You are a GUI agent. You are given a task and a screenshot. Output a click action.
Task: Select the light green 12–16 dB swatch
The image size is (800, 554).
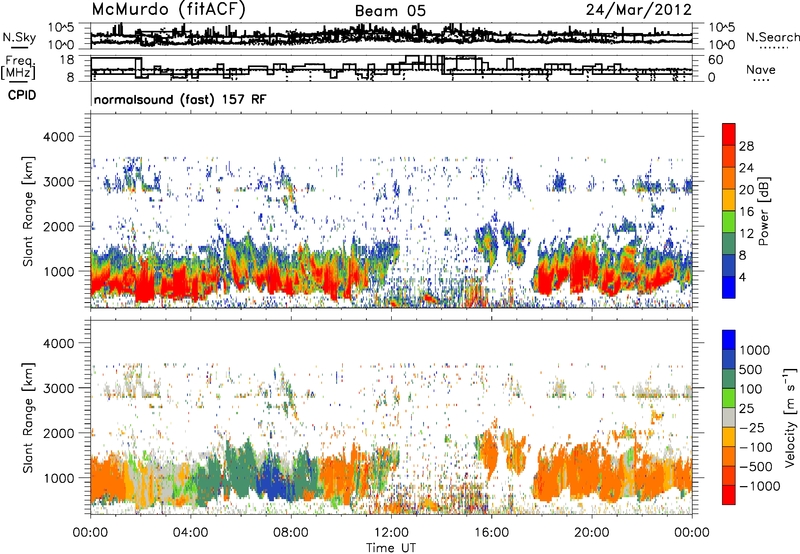729,221
